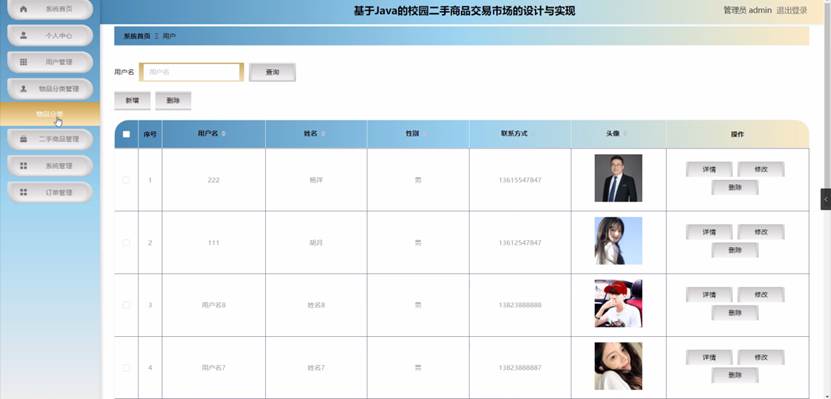Expand 用户管理 sidebar menu
Screen dimensions: 831x399
coord(50,62)
